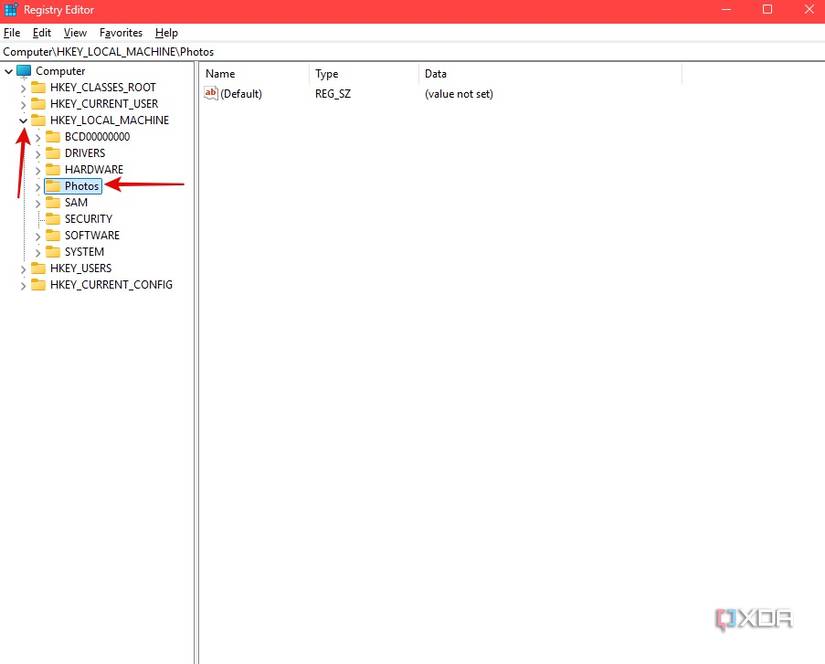
Task: Select the HARDWARE key label
Action: click(94, 169)
